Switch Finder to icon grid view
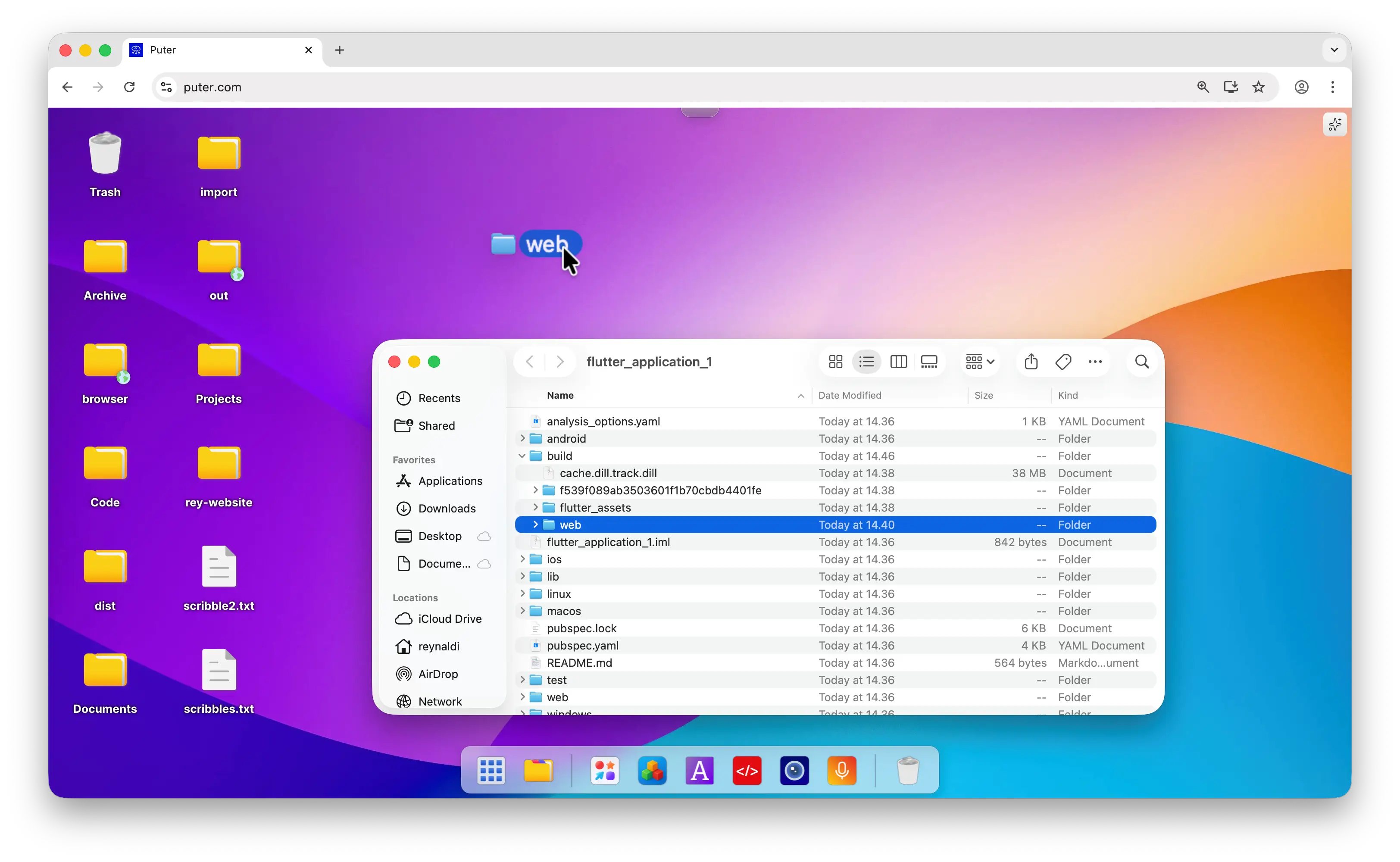The image size is (1400, 862). click(836, 362)
